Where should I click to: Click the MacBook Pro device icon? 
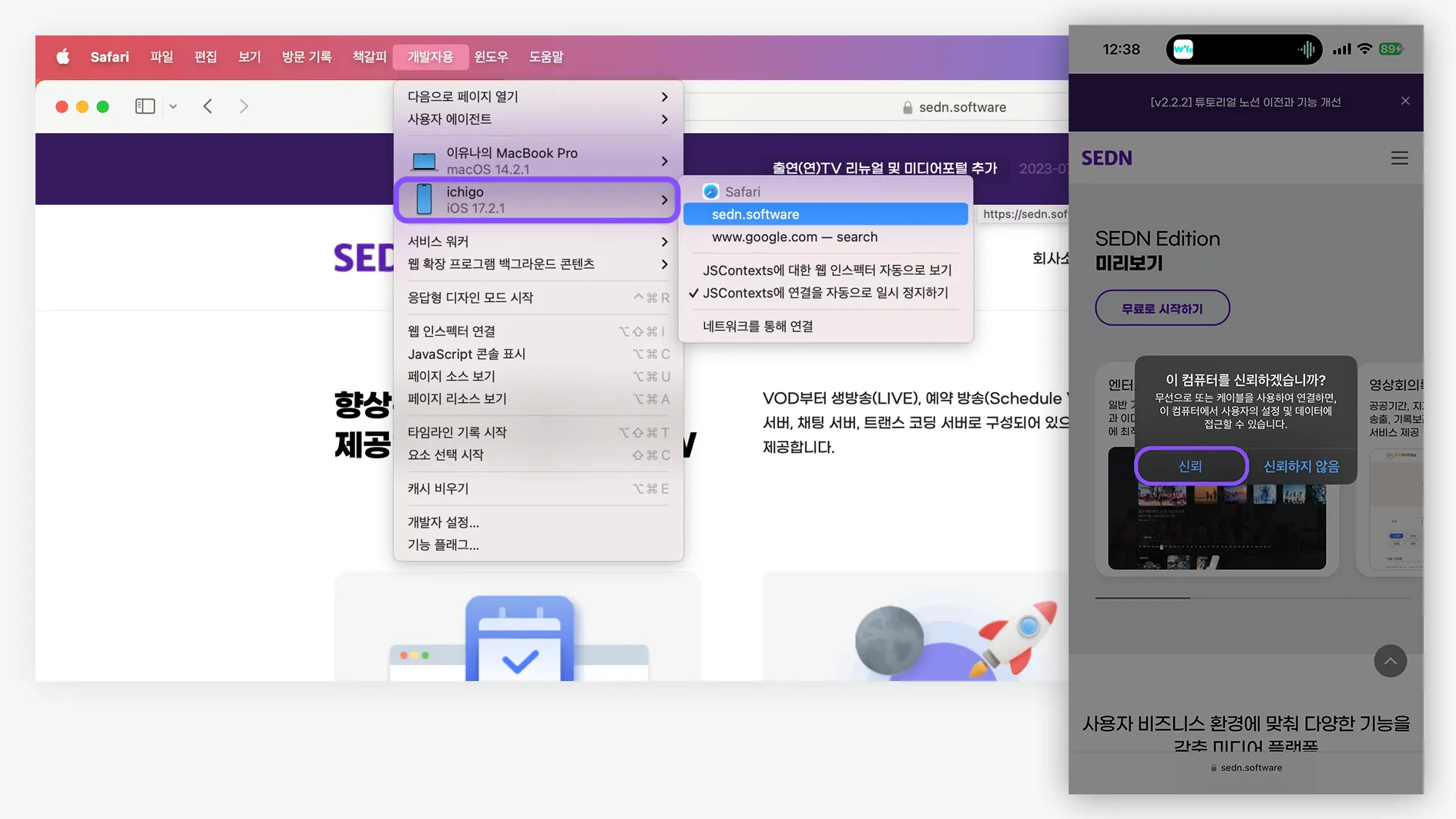pos(424,161)
